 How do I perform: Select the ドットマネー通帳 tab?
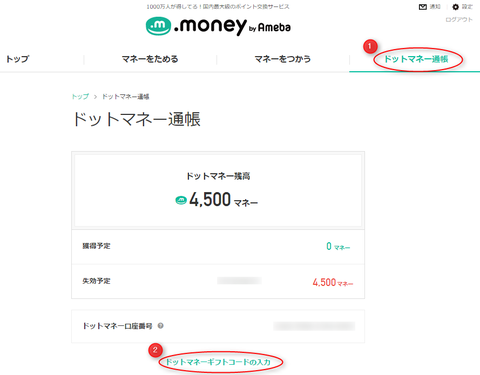point(416,59)
